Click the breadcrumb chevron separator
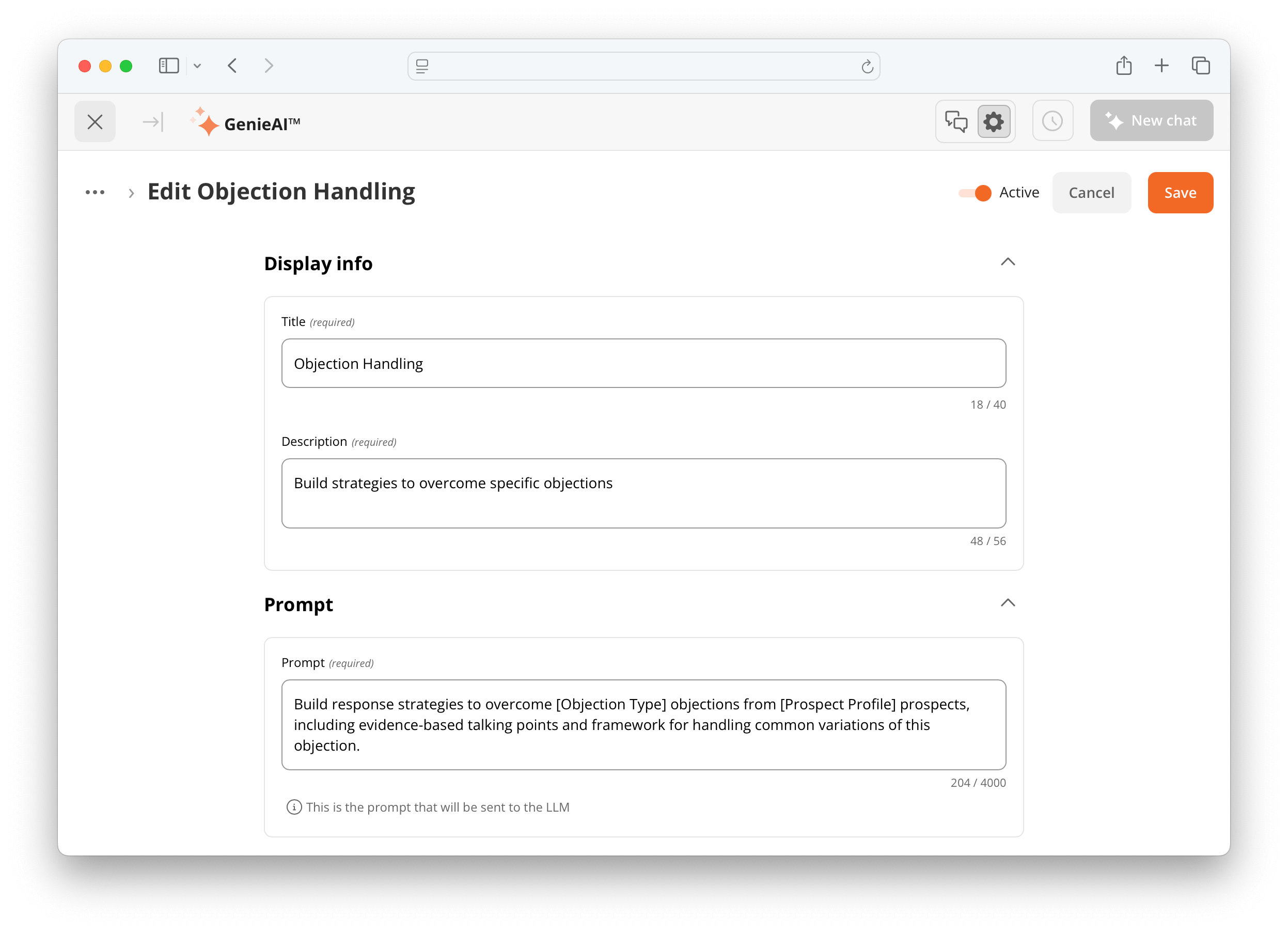Viewport: 1288px width, 932px height. [131, 193]
